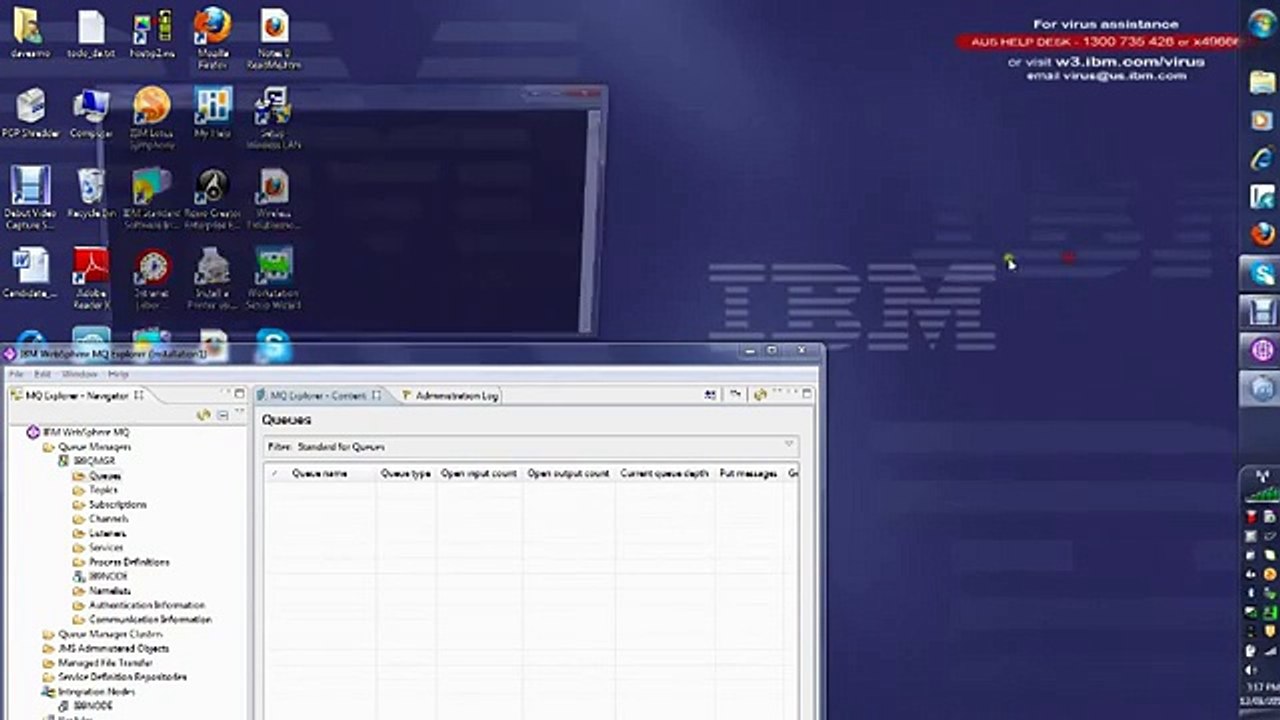Open Notes 9 ReadMe desktop file

tap(273, 38)
